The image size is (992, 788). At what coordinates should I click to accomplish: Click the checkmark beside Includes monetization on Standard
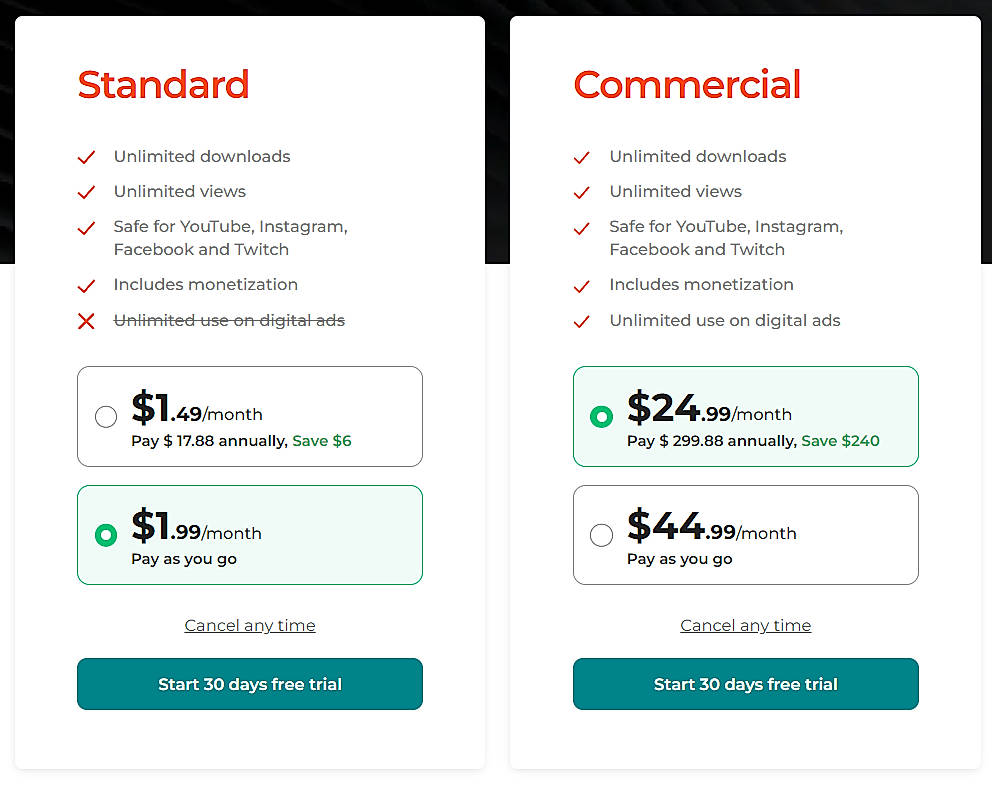pos(86,285)
